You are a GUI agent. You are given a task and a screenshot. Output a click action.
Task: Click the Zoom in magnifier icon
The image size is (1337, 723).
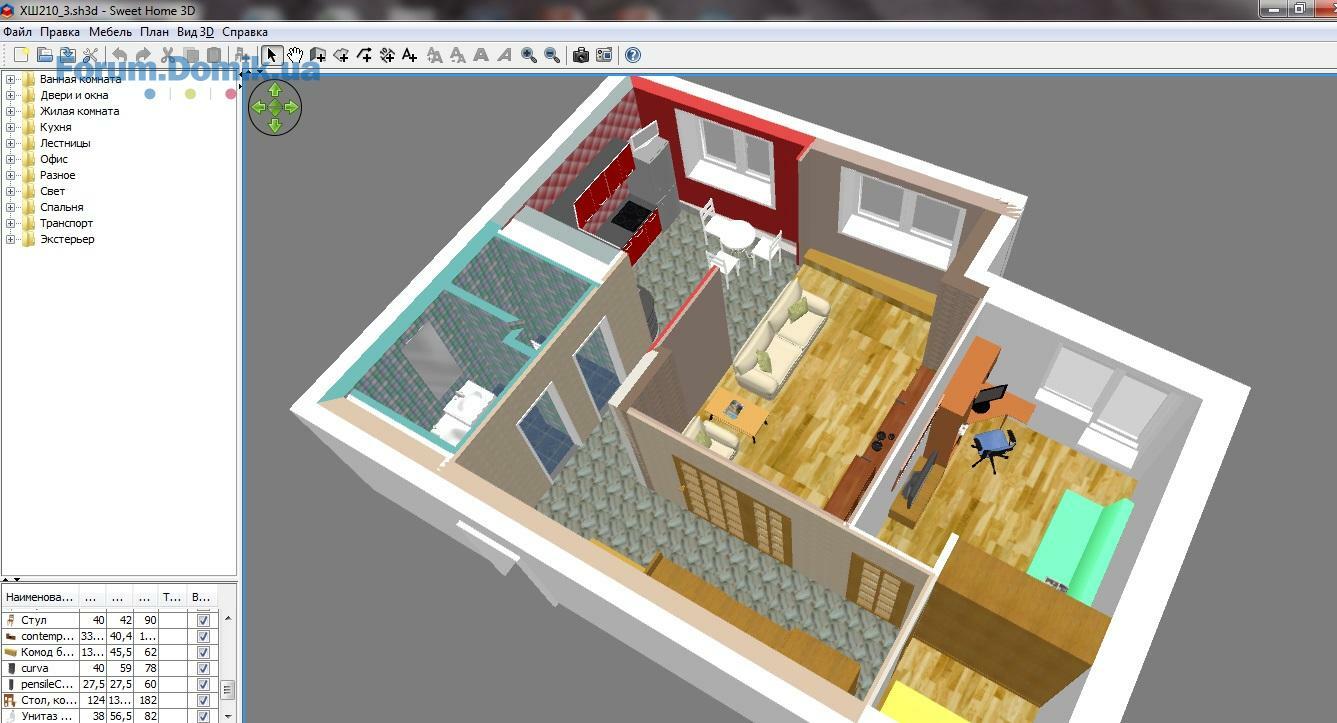click(529, 55)
